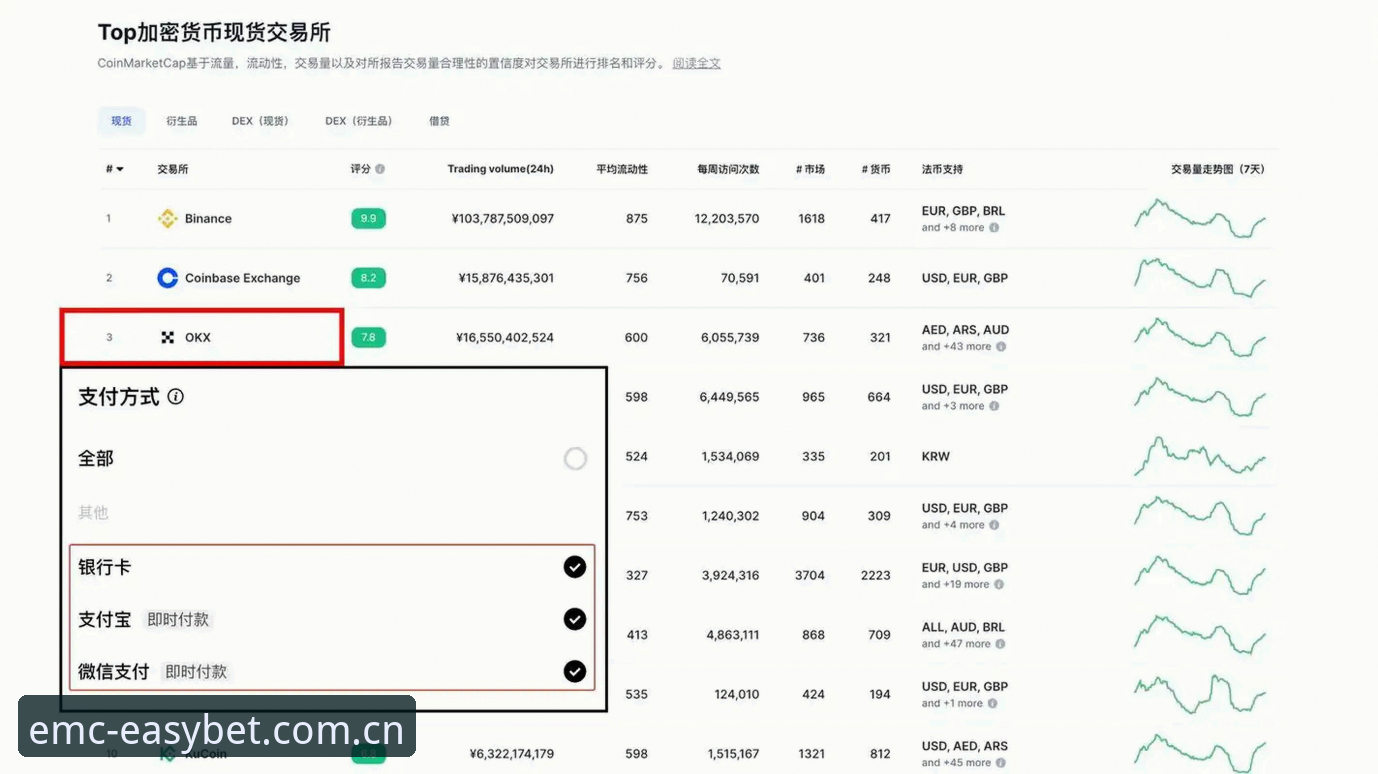Screen dimensions: 1378x774
Task: Click EUR, GBP, BRL fiat cell
Action: tap(963, 211)
